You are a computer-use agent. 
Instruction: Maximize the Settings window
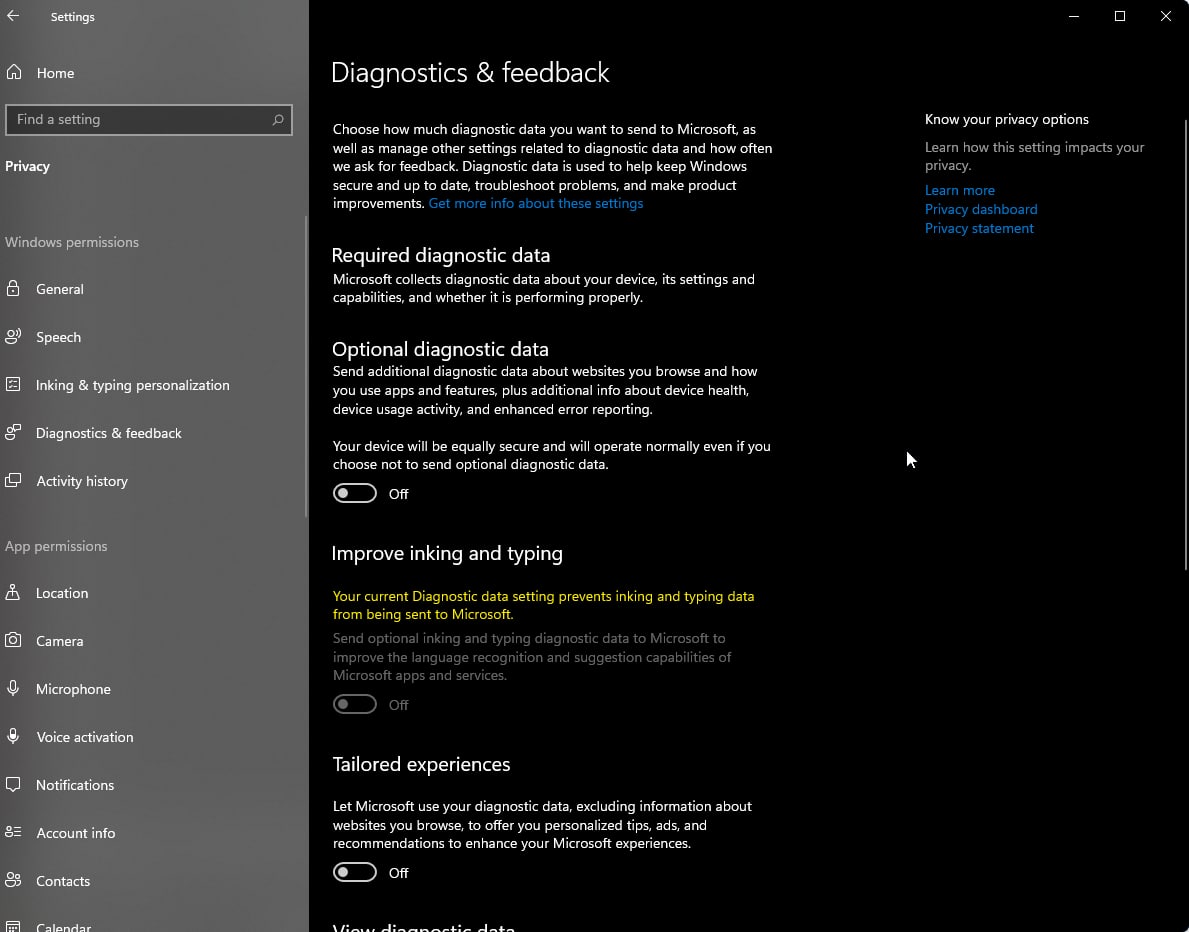1119,16
